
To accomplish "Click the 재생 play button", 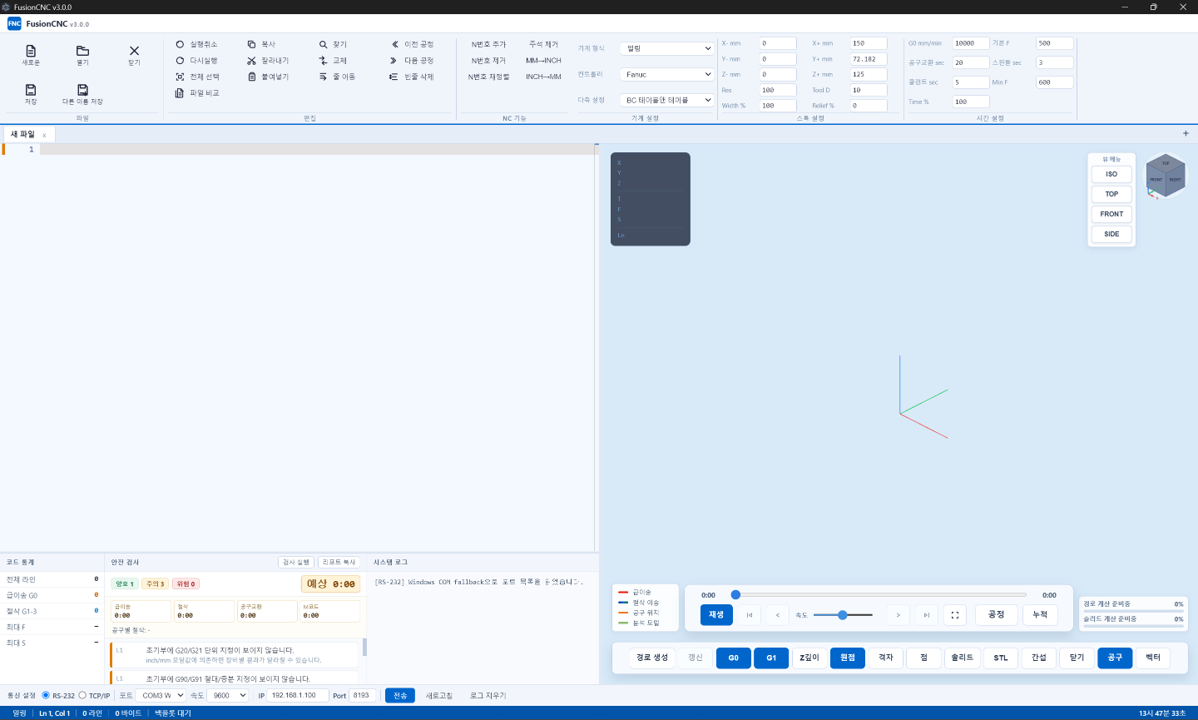I will click(x=716, y=615).
